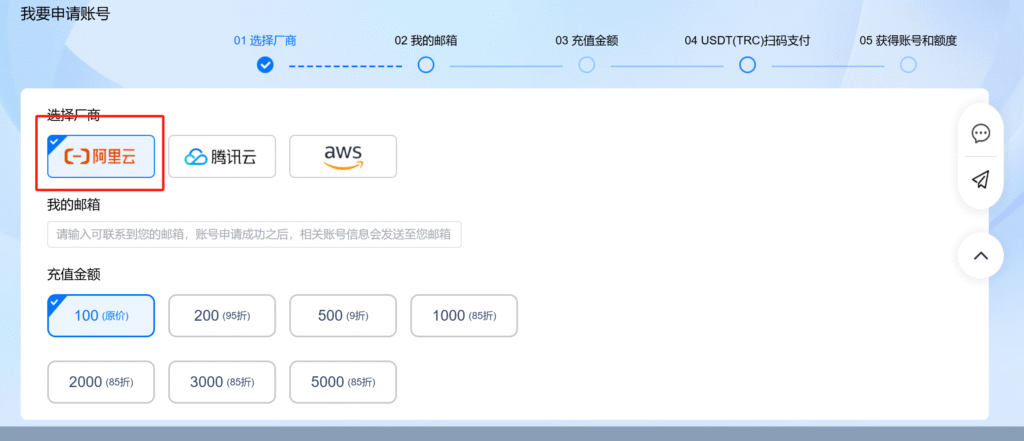Click the 03 充值金额 step label
1024x441 pixels.
586,41
